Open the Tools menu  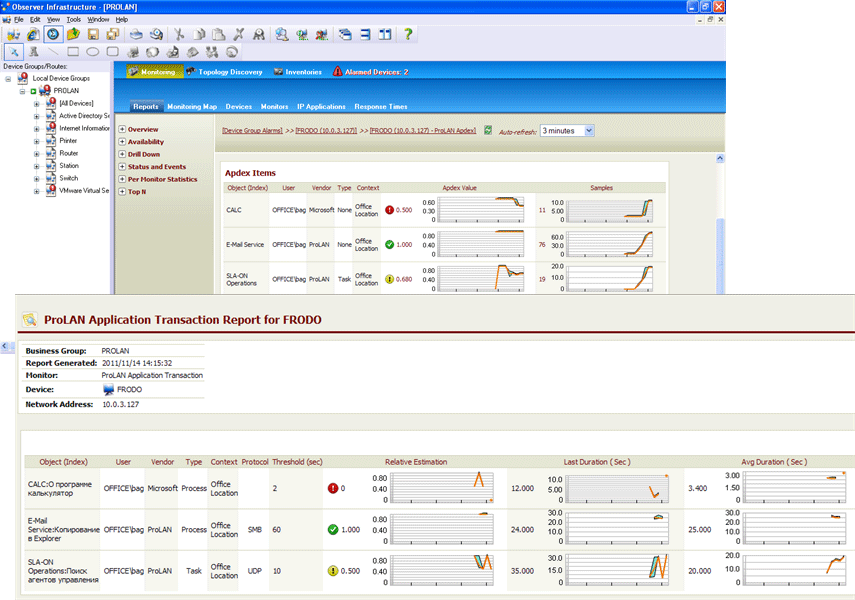73,20
